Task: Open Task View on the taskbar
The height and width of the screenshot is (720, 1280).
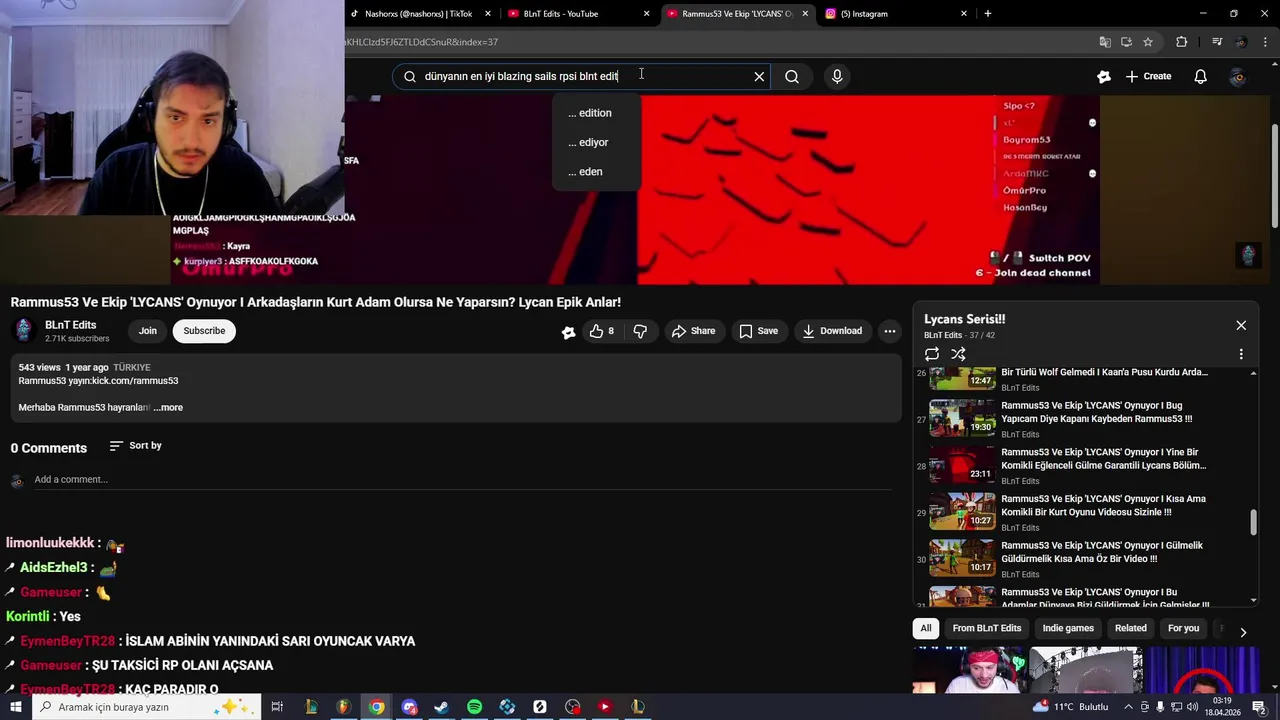Action: 277,707
